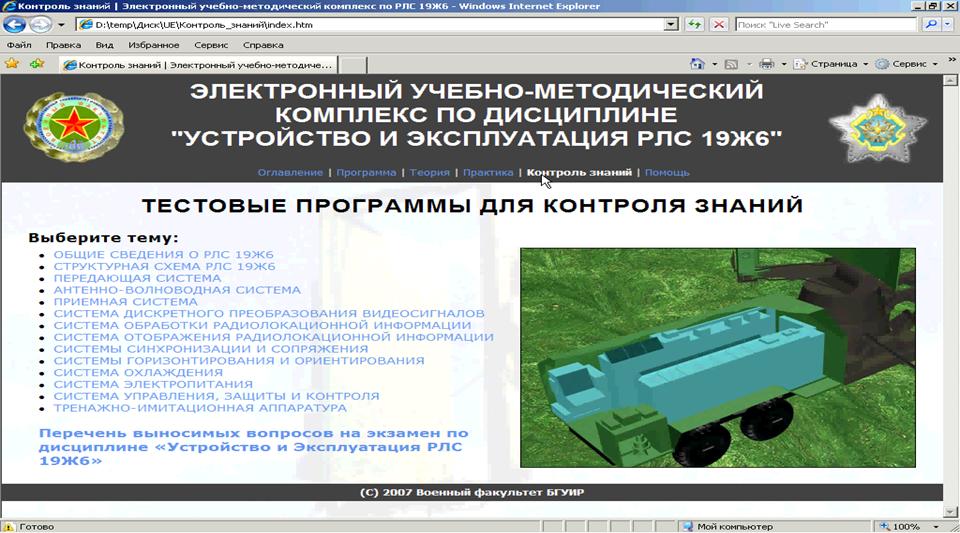
Task: Open the Favorites Center star icon
Action: coord(12,64)
